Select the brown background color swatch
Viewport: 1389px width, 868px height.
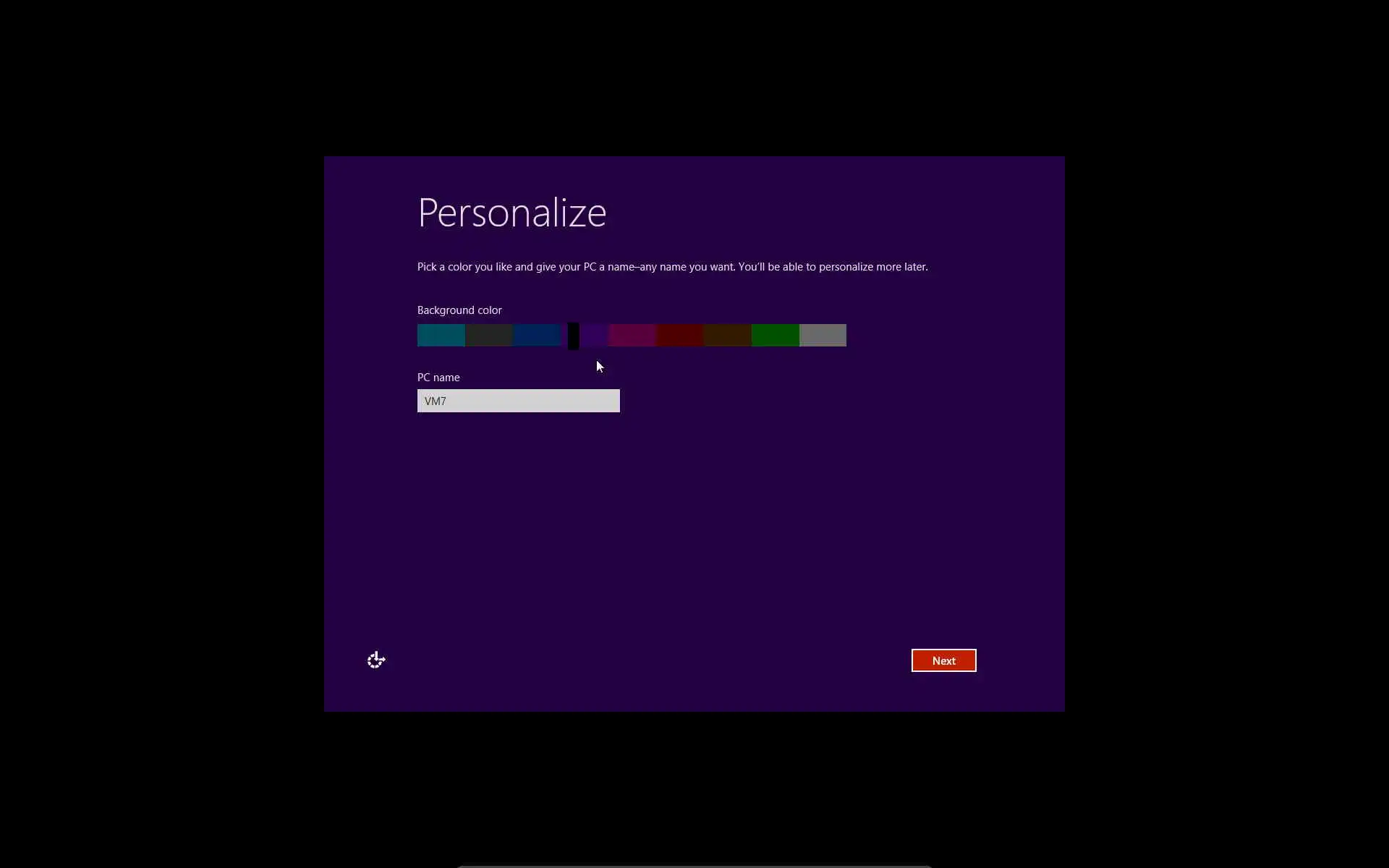click(727, 336)
